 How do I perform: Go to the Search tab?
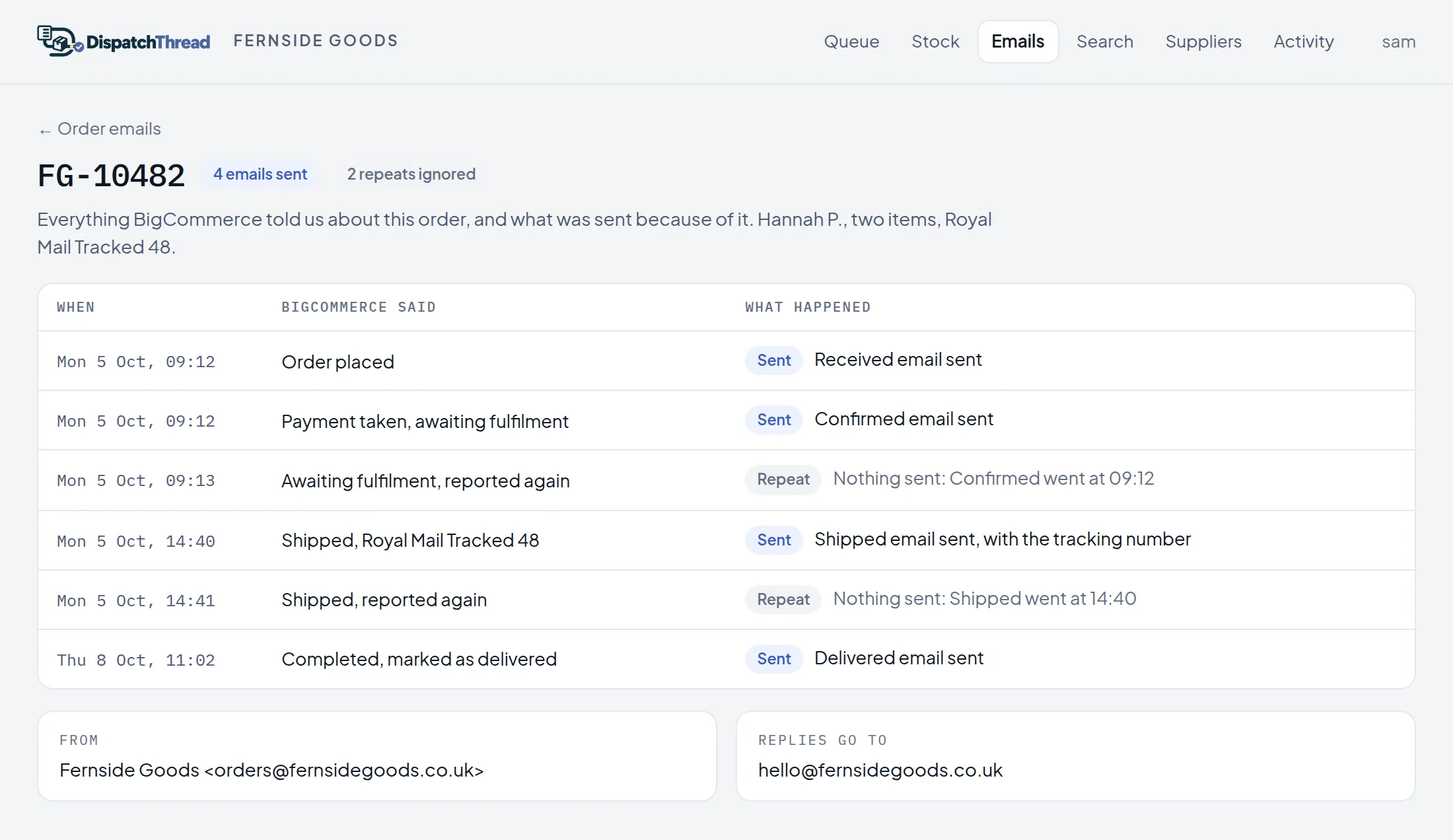pyautogui.click(x=1104, y=42)
